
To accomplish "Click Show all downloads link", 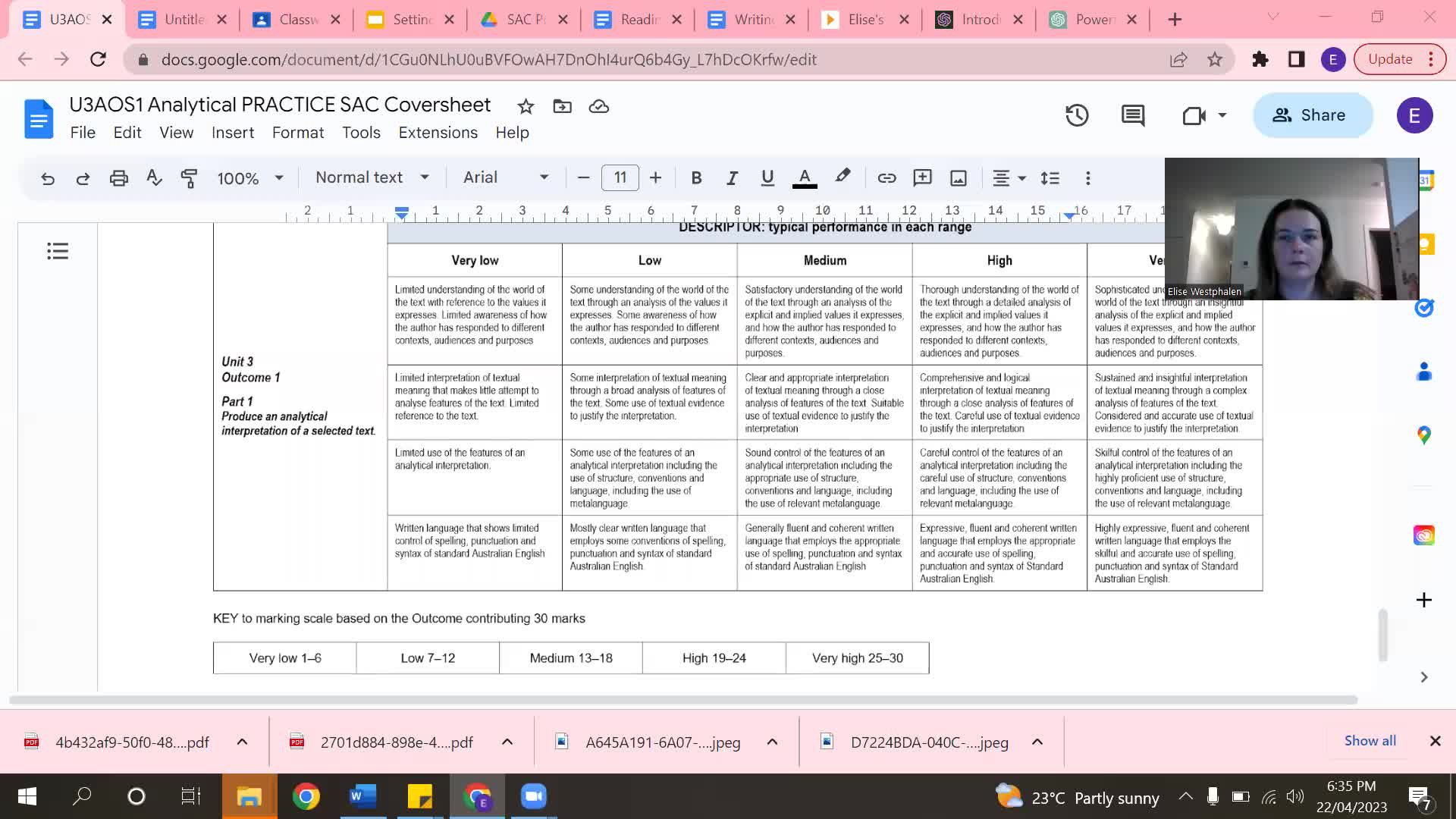I will pyautogui.click(x=1370, y=741).
